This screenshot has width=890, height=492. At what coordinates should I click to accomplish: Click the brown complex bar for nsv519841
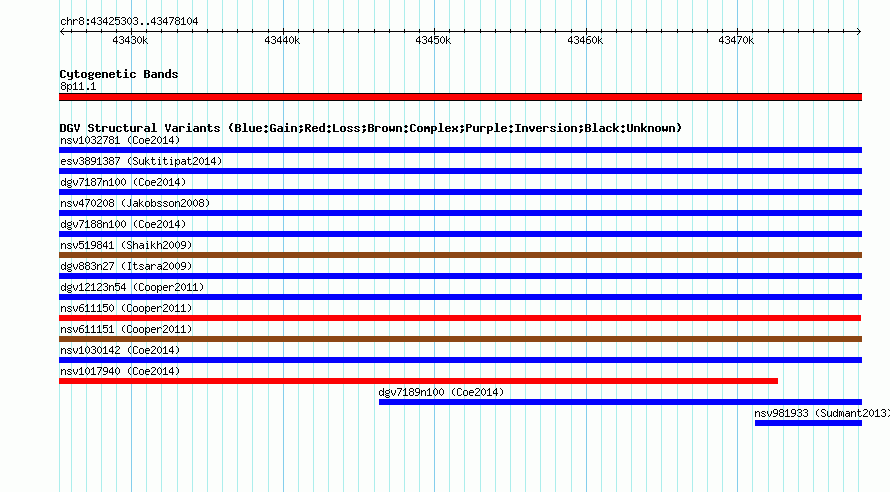coord(460,255)
